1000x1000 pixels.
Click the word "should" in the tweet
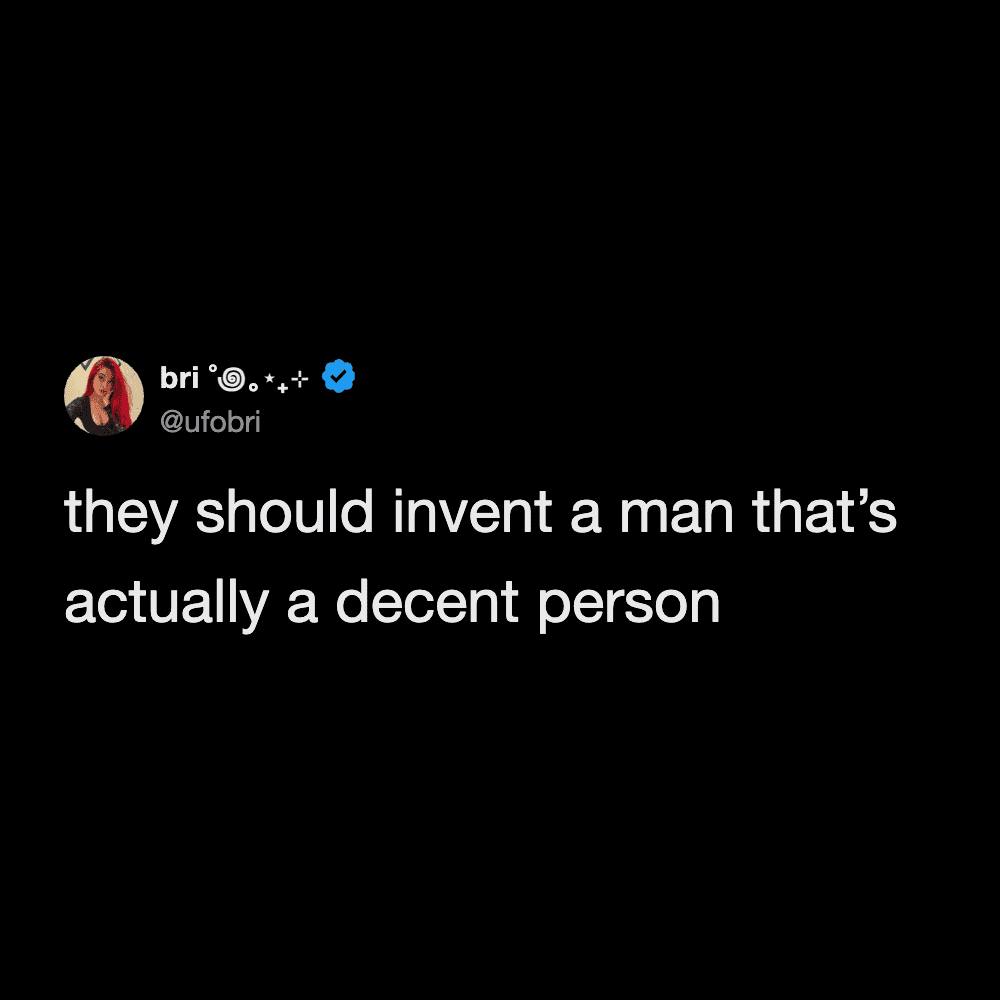(284, 511)
